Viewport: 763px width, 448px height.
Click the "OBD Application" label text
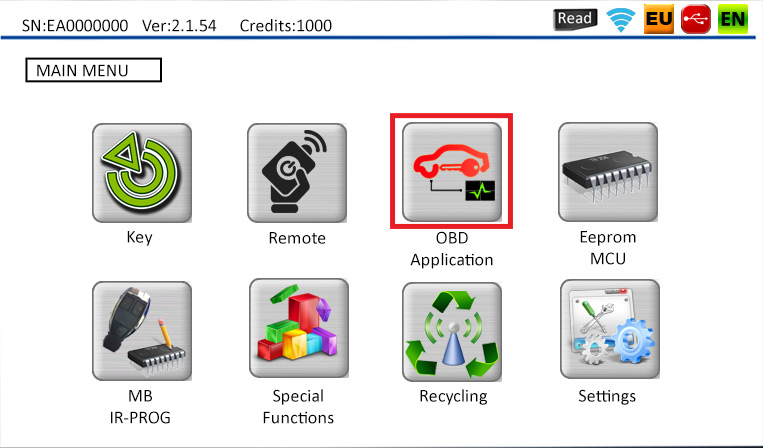click(452, 249)
